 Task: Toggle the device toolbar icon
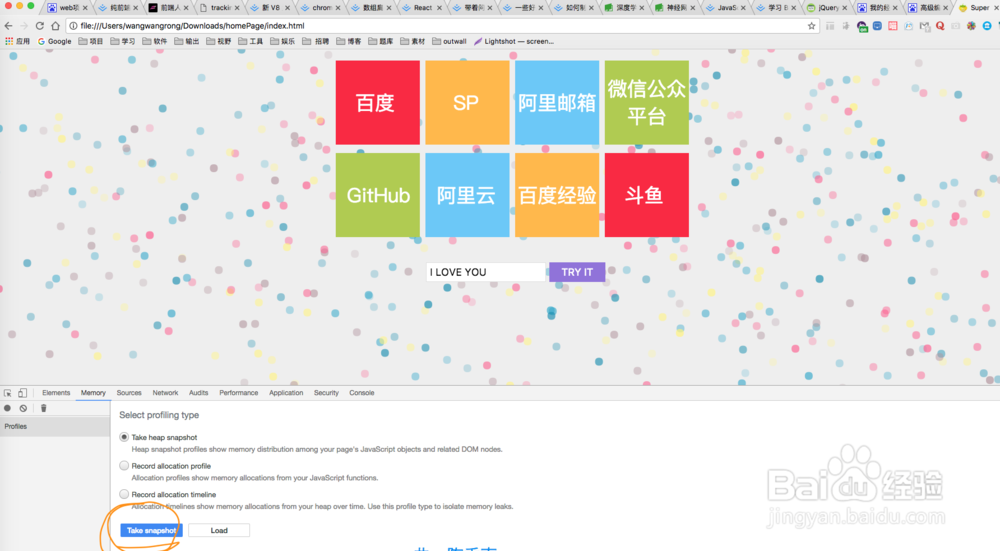[23, 393]
